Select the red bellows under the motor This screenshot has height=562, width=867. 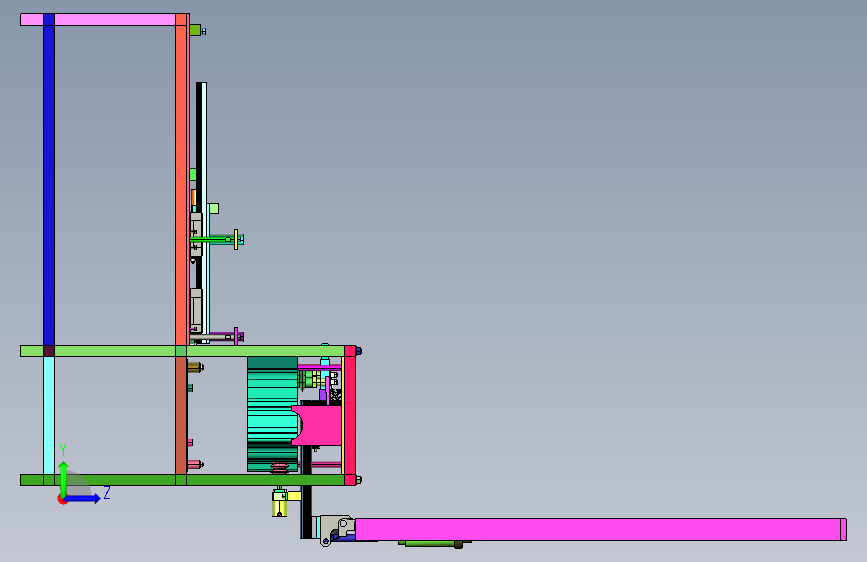pyautogui.click(x=280, y=469)
